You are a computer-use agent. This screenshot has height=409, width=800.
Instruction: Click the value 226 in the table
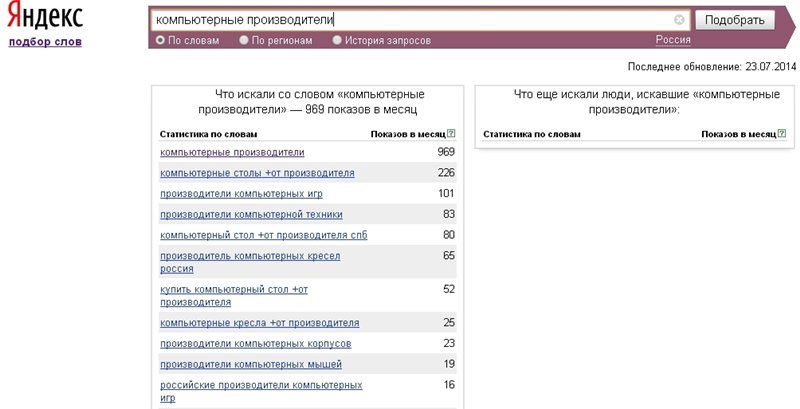point(446,173)
